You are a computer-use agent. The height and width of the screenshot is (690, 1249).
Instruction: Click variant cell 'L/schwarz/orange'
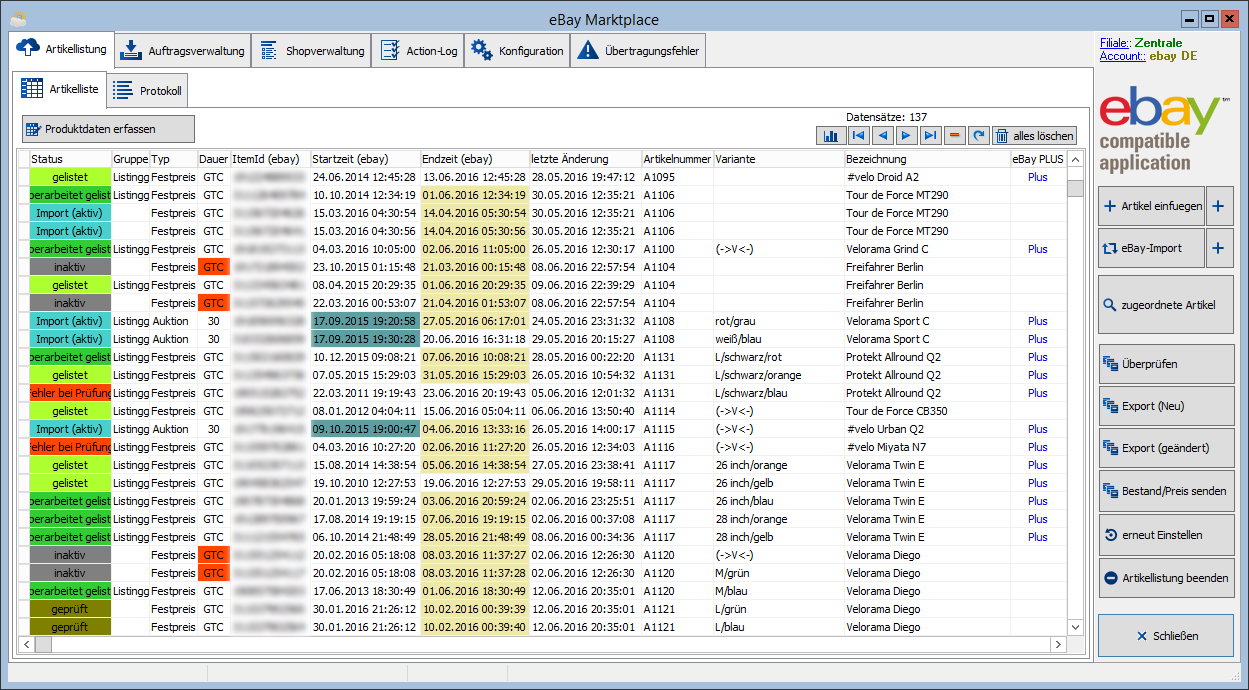coord(779,375)
